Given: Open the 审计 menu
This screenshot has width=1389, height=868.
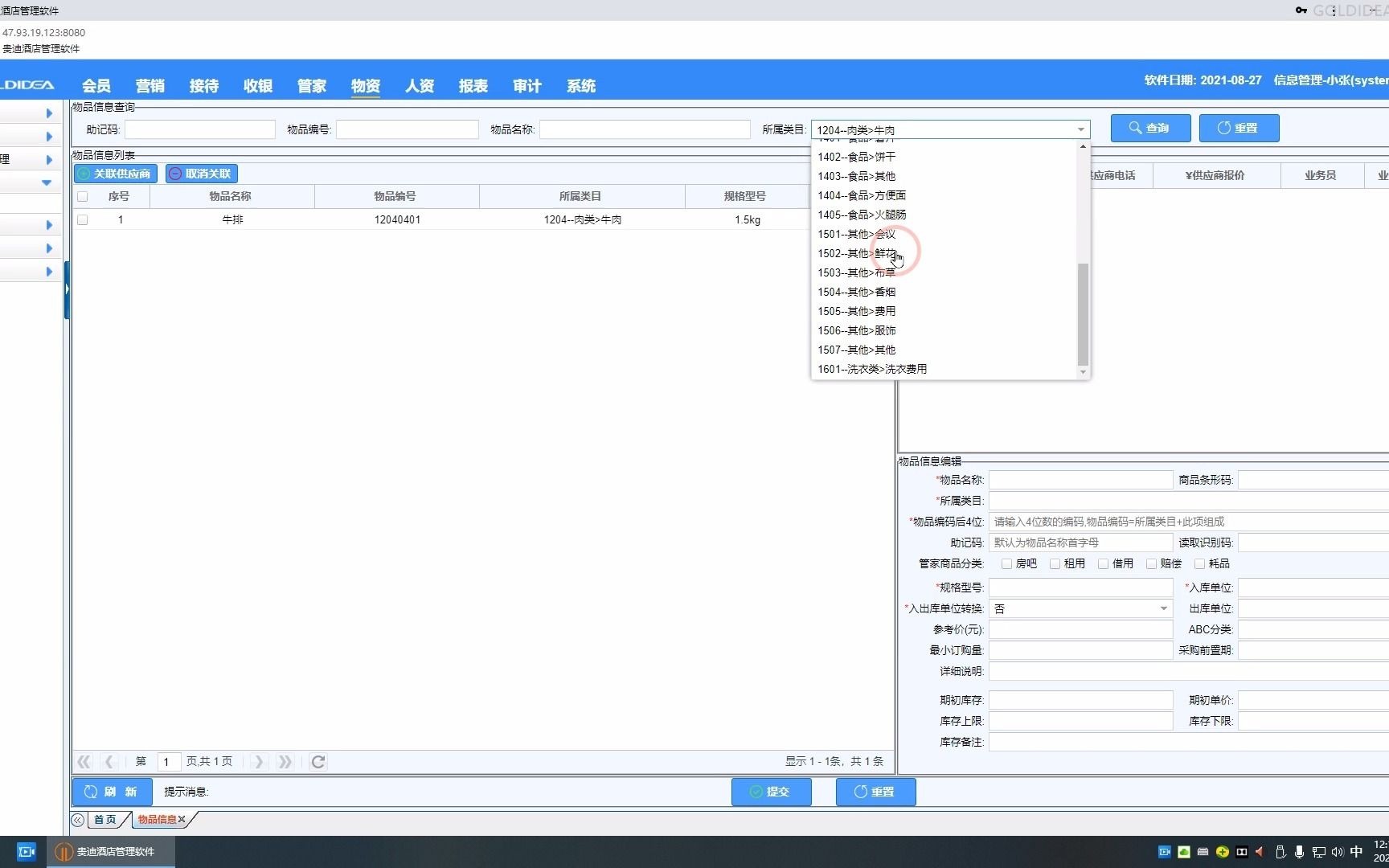Looking at the screenshot, I should tap(527, 86).
